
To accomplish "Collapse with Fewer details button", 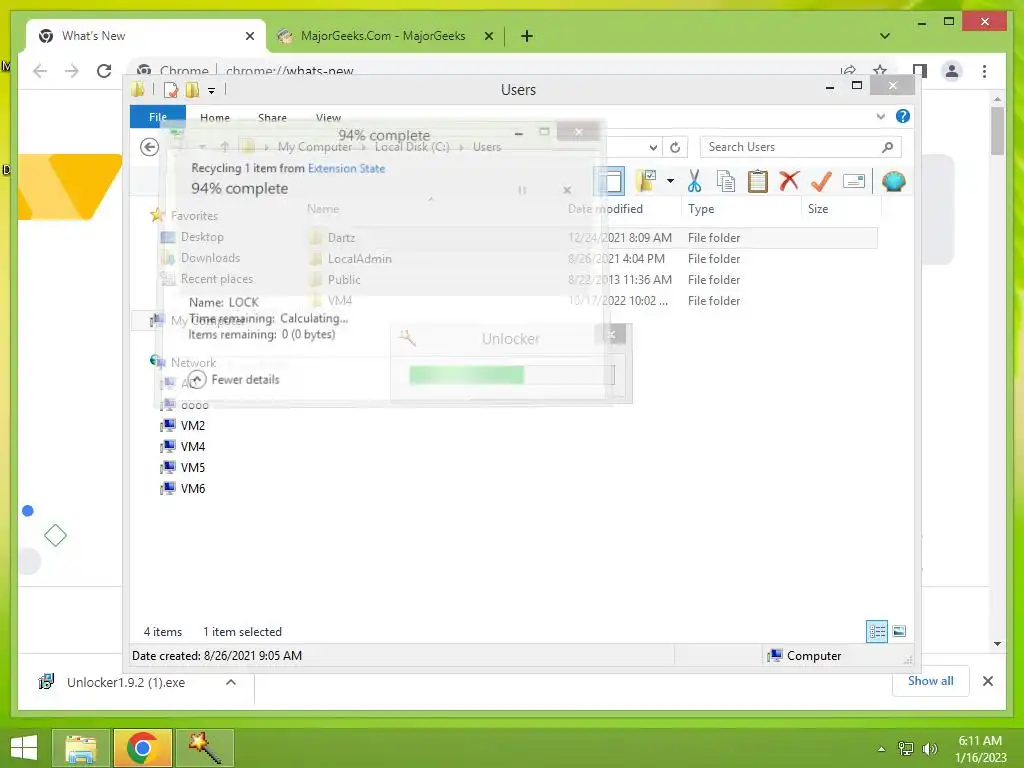I will 234,379.
